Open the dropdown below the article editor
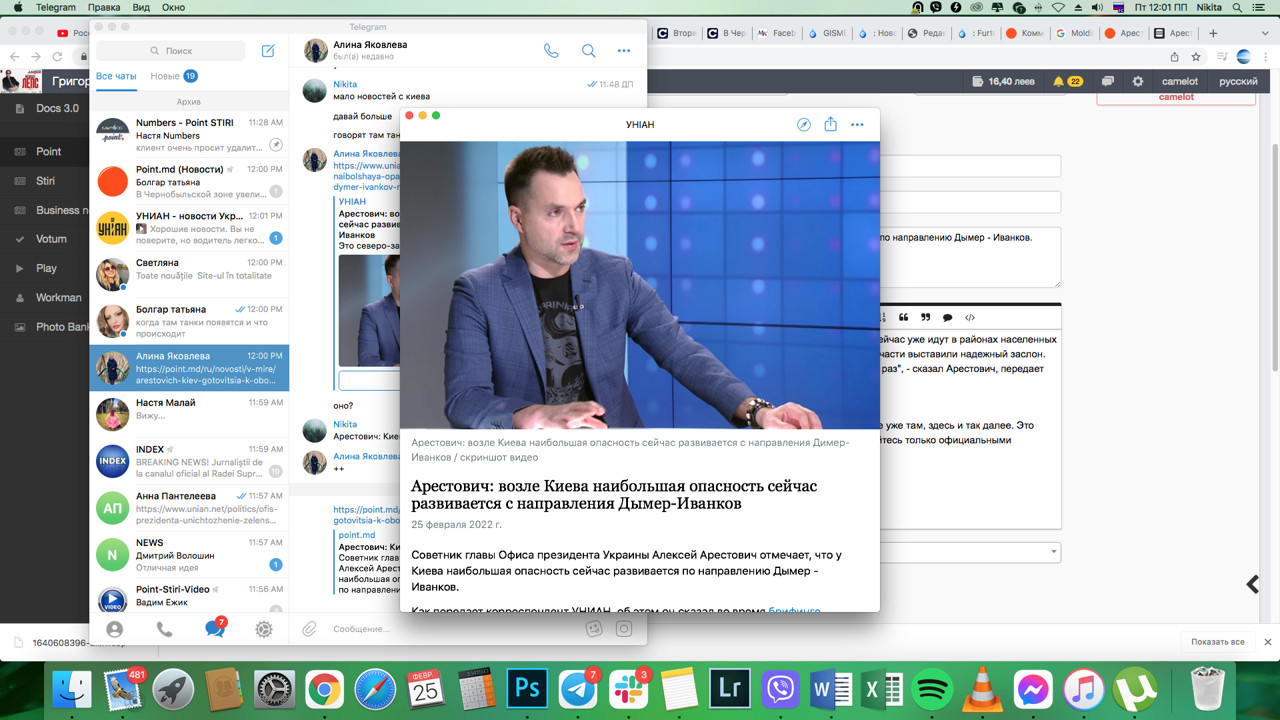Screen dimensions: 1280x720 970,553
